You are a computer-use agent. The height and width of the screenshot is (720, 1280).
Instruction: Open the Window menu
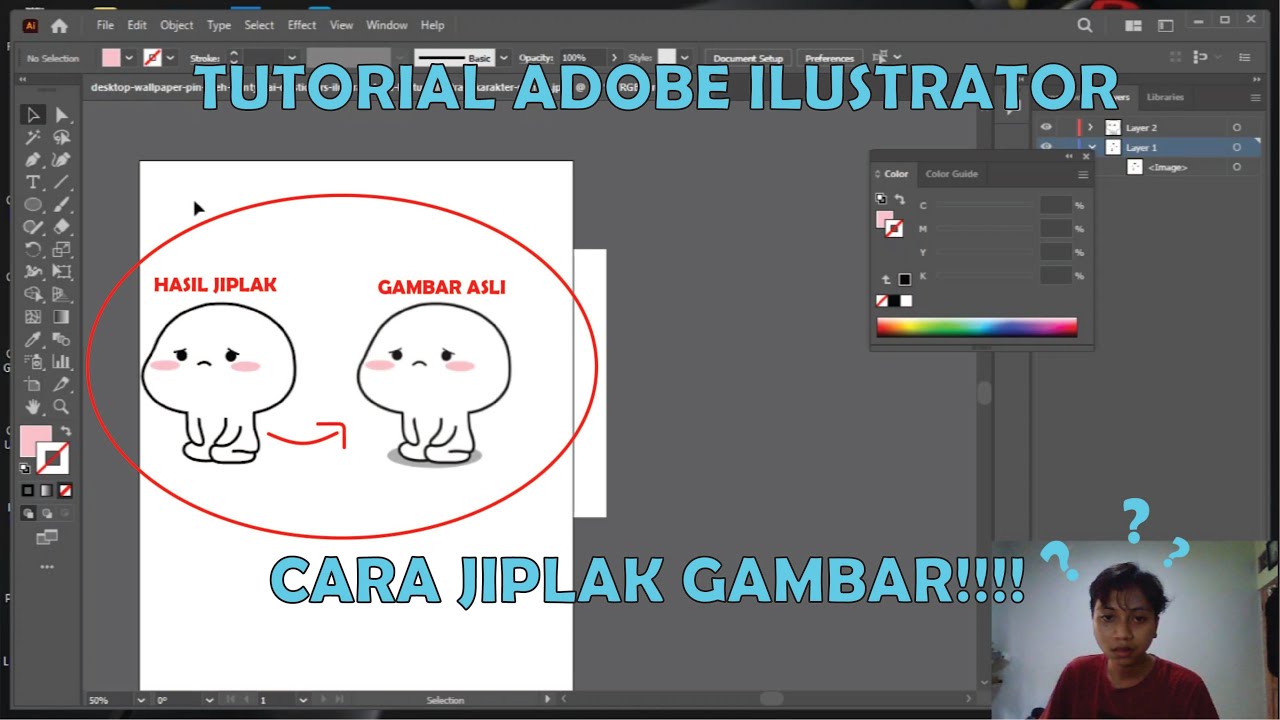(386, 25)
